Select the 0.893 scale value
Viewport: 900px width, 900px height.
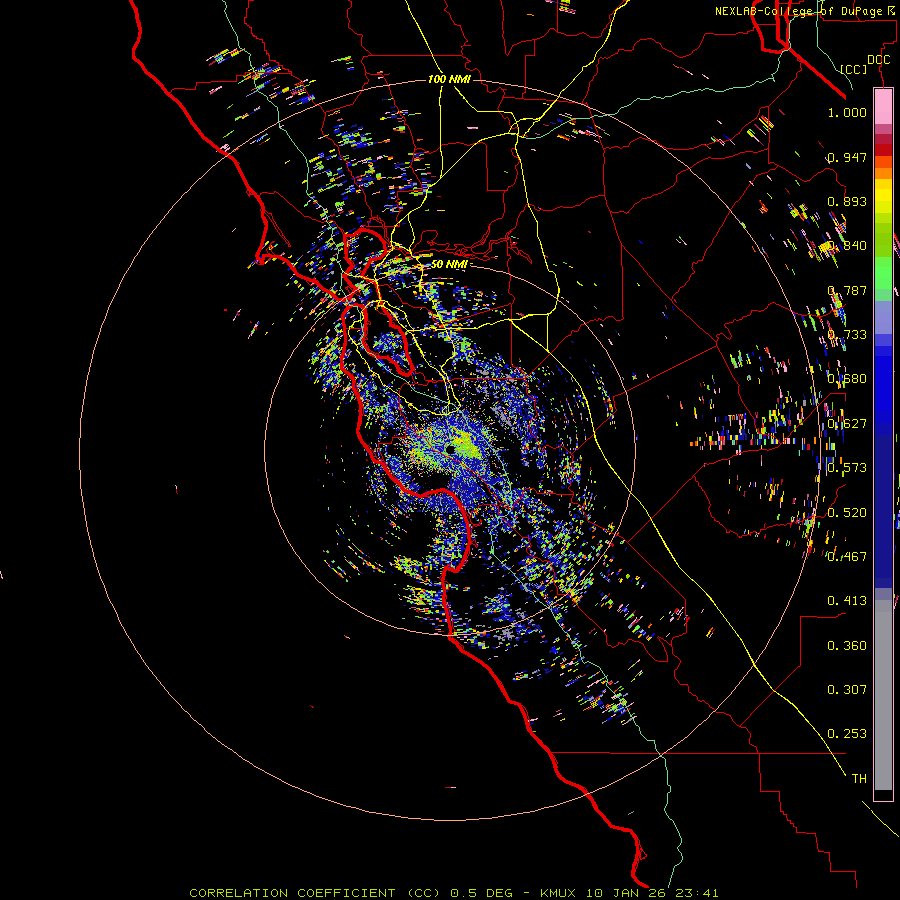(x=847, y=201)
